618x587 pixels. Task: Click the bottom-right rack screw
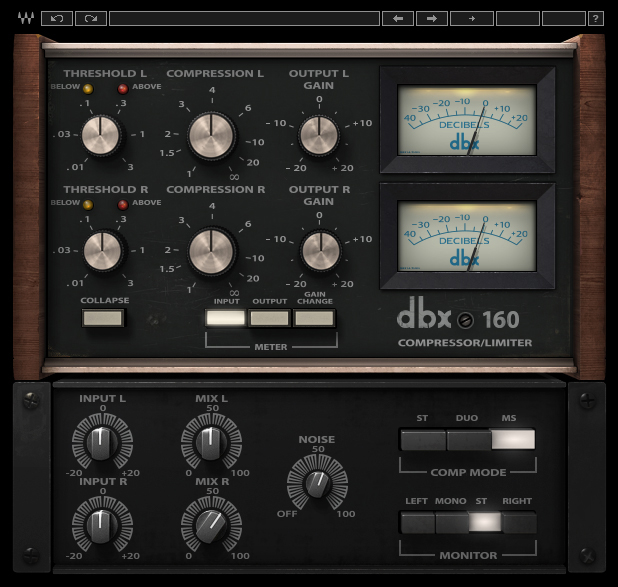point(587,555)
